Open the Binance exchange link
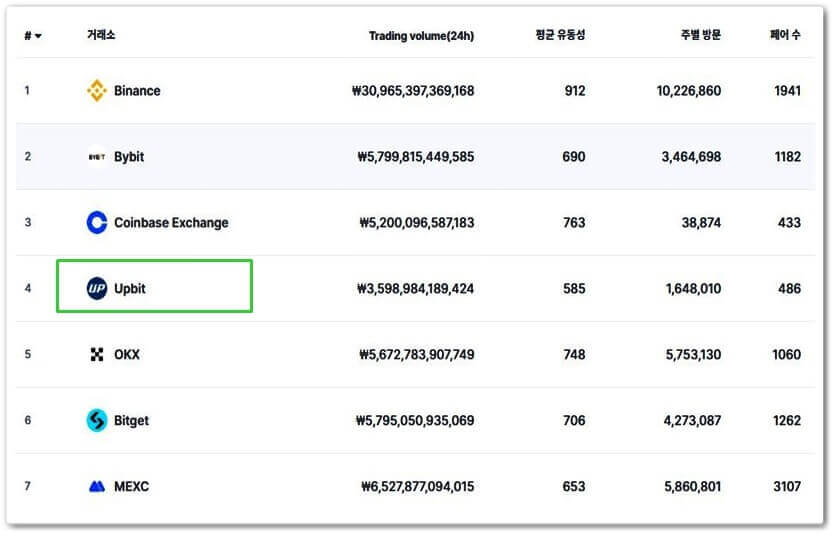Image resolution: width=836 pixels, height=536 pixels. (x=137, y=91)
